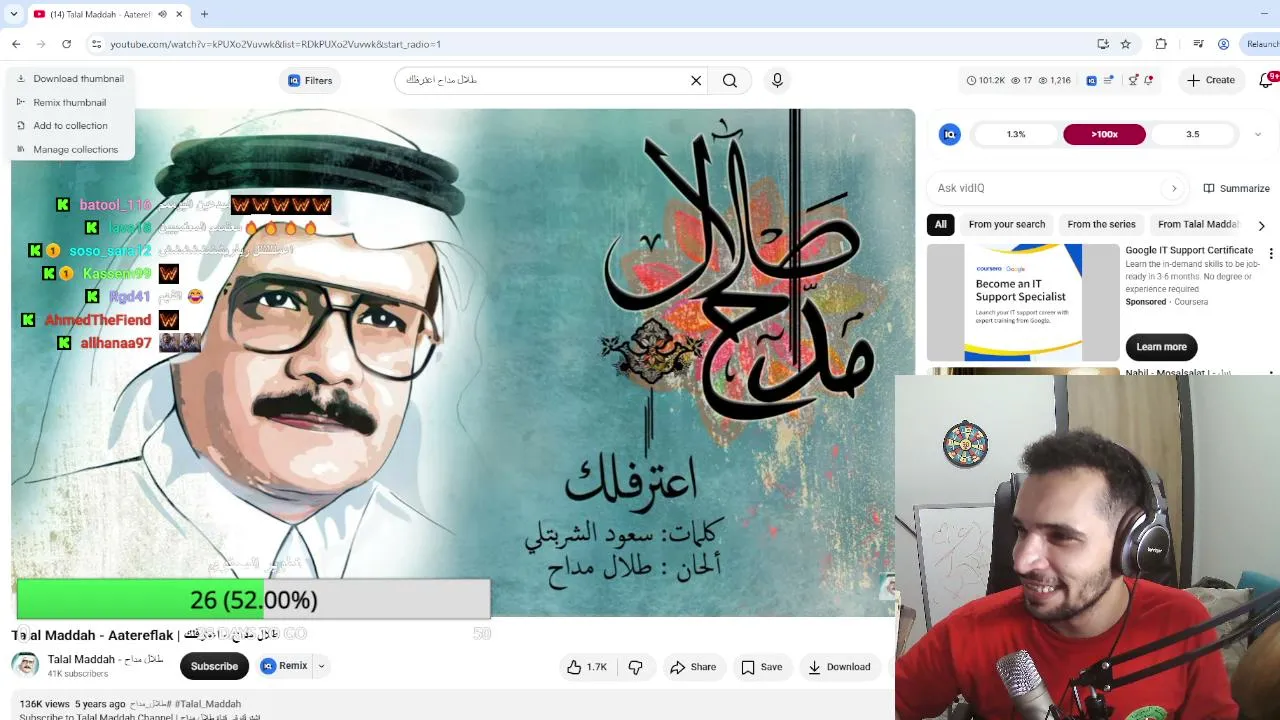Click the vidIQ logo in the stats bar
The height and width of the screenshot is (720, 1280).
[x=1092, y=80]
